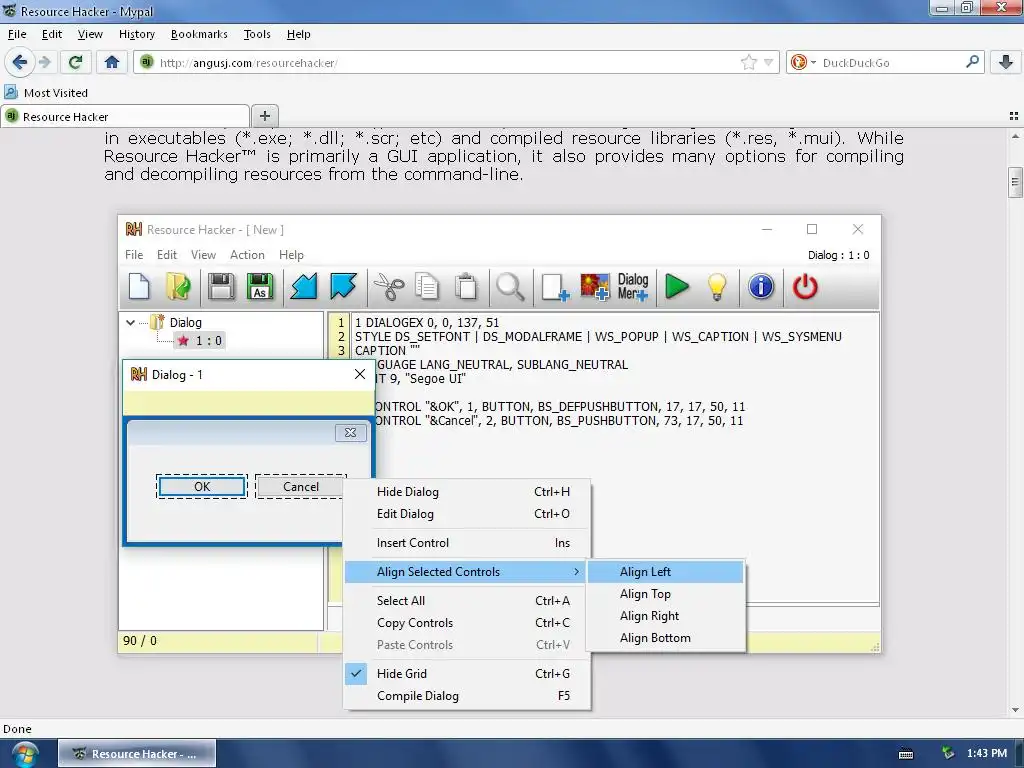Close the Dialog - 1 window
The width and height of the screenshot is (1024, 768).
point(359,374)
